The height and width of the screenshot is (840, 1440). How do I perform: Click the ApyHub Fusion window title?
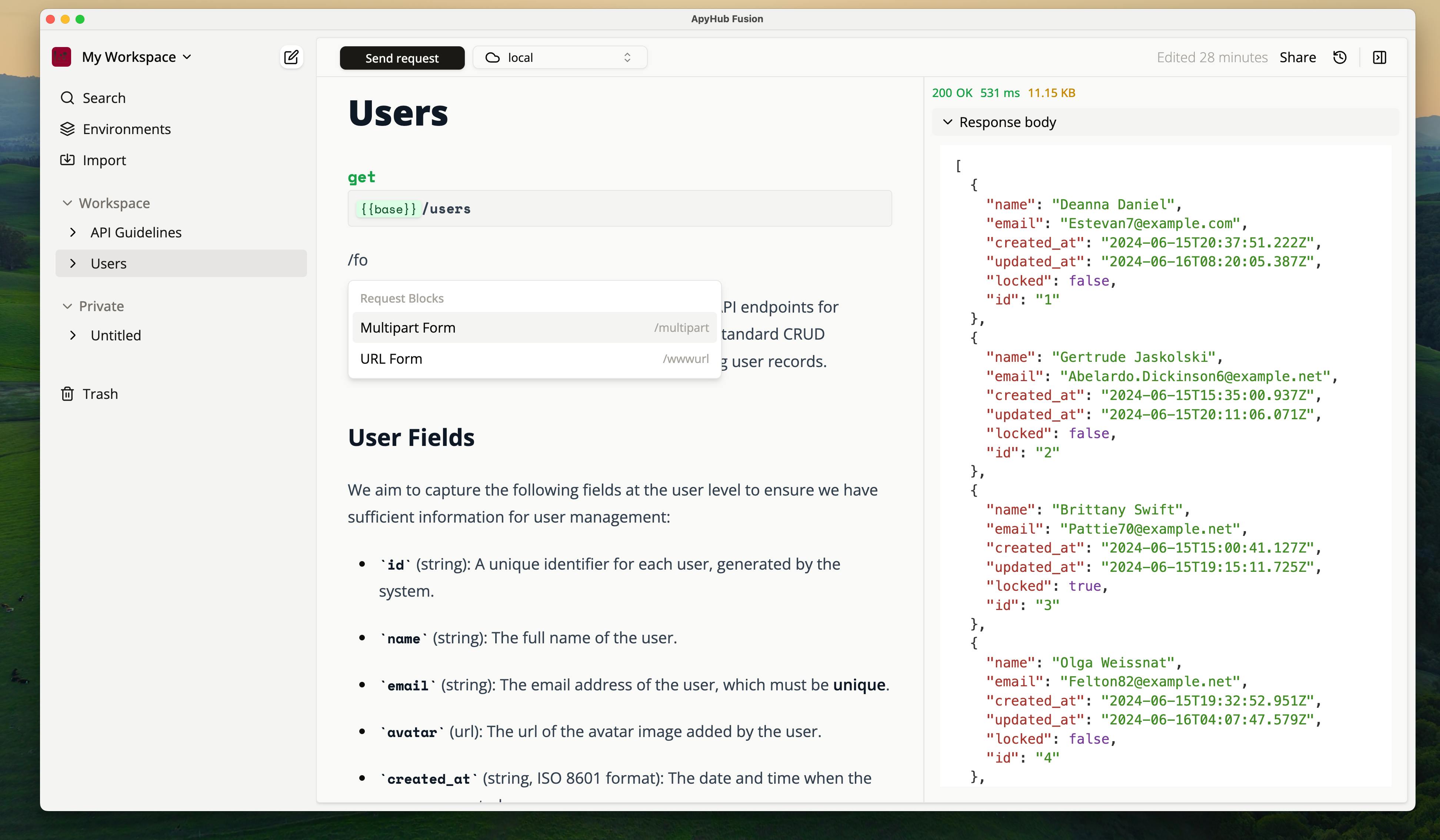(x=727, y=18)
